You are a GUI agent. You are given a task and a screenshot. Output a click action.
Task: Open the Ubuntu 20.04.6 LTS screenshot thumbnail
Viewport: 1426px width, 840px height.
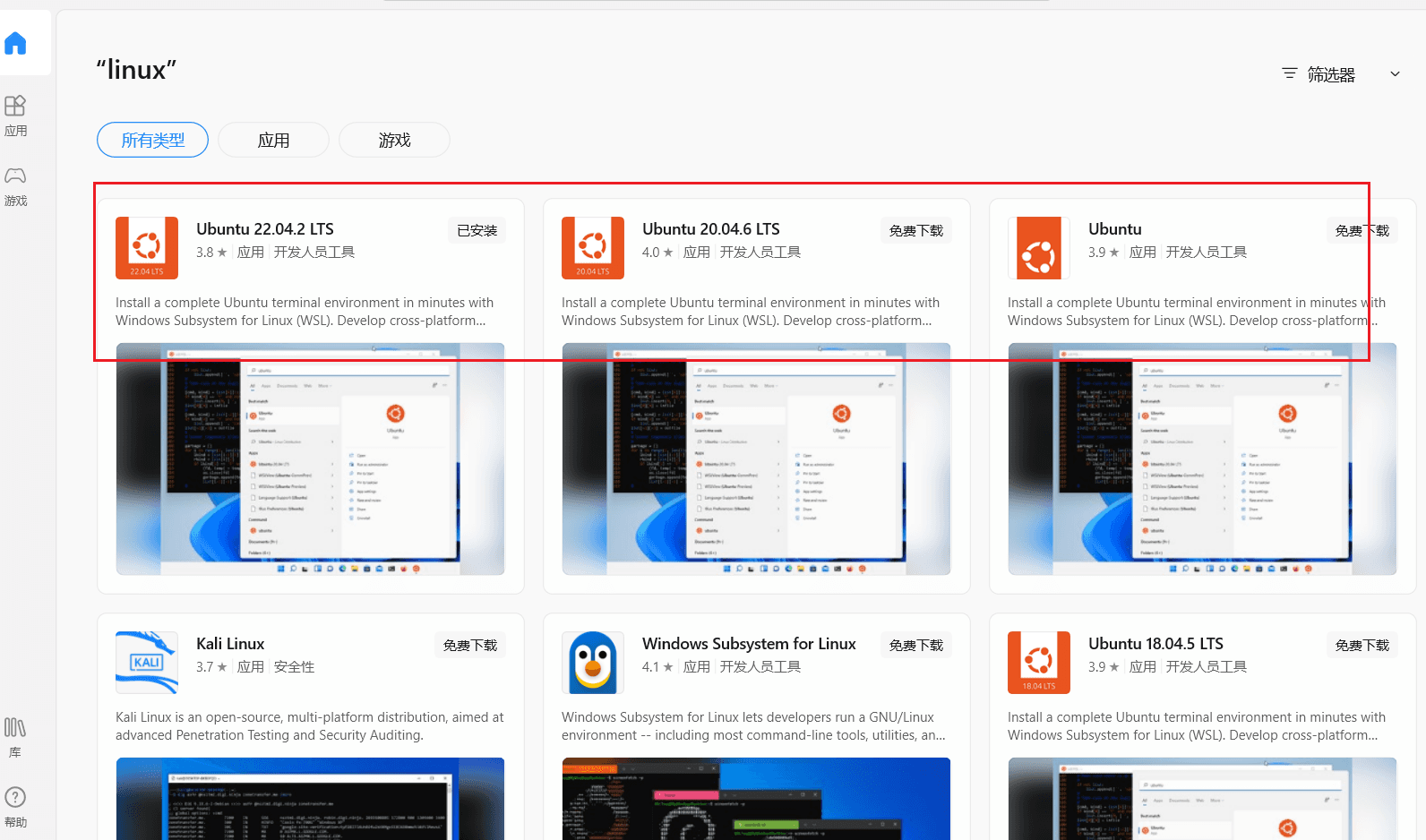(x=756, y=459)
